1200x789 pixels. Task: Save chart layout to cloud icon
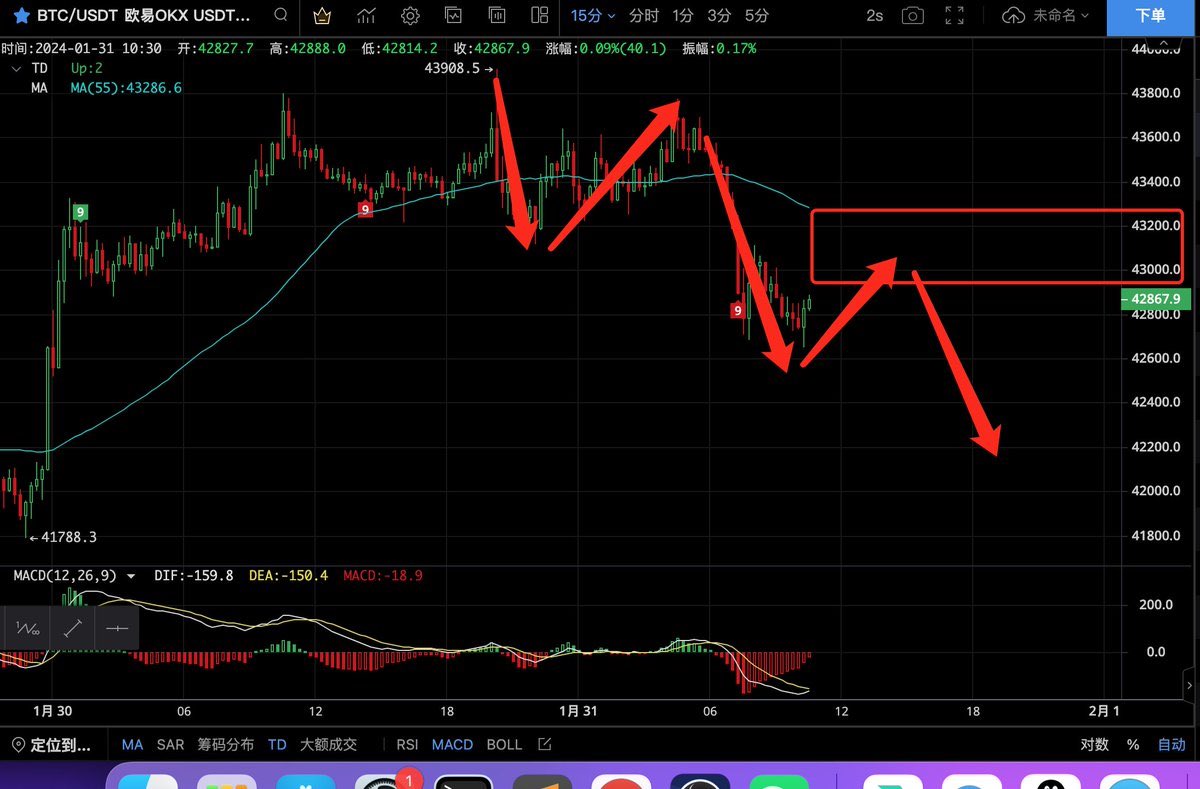[1013, 16]
